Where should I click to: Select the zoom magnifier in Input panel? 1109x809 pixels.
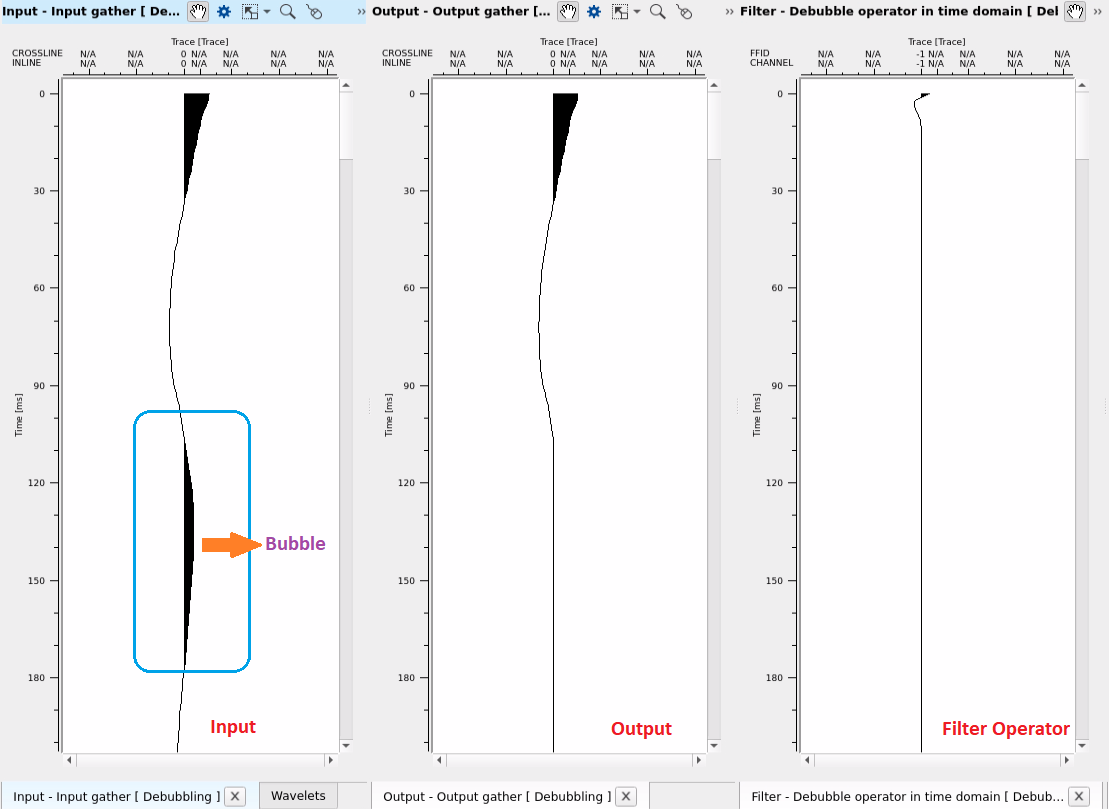[x=288, y=12]
